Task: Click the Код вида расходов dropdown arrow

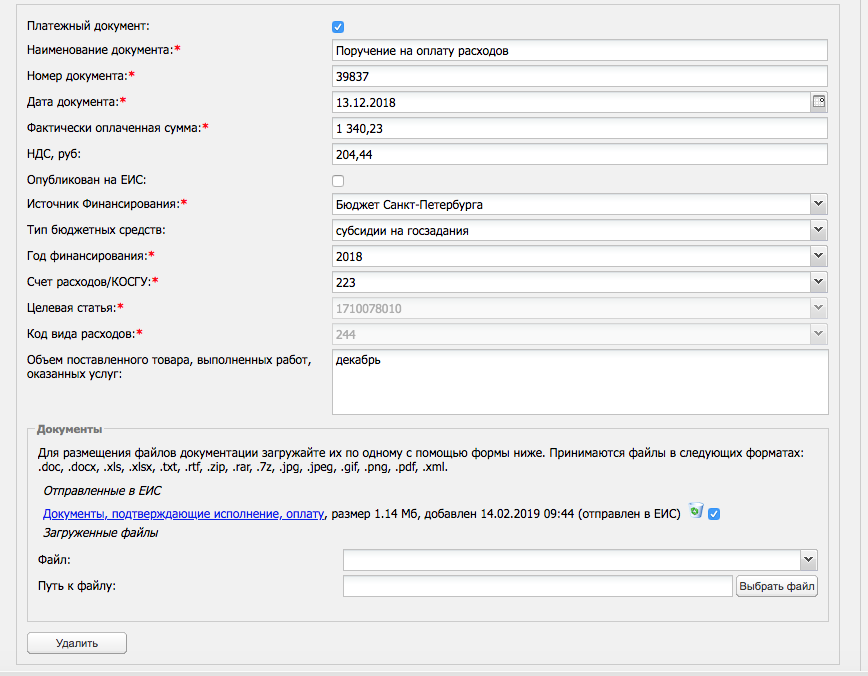Action: 819,334
